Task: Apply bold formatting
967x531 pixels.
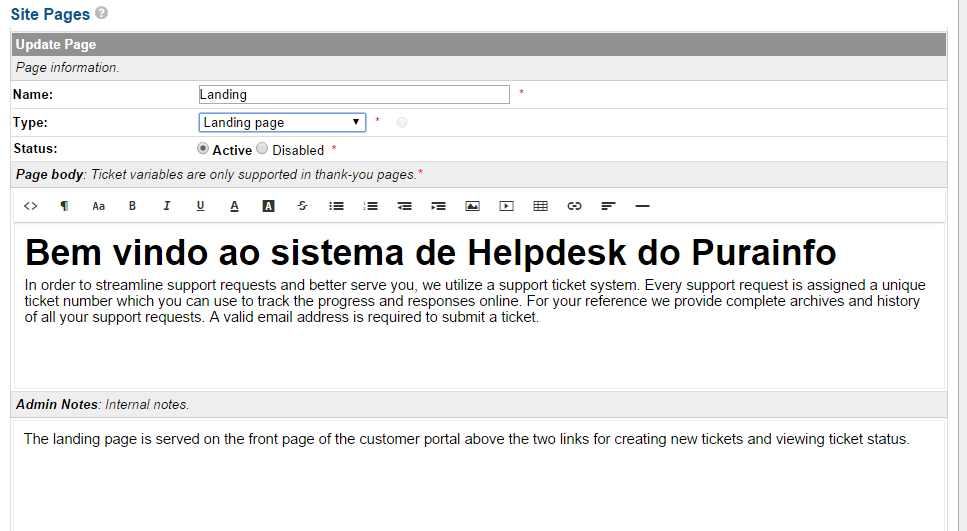Action: 132,206
